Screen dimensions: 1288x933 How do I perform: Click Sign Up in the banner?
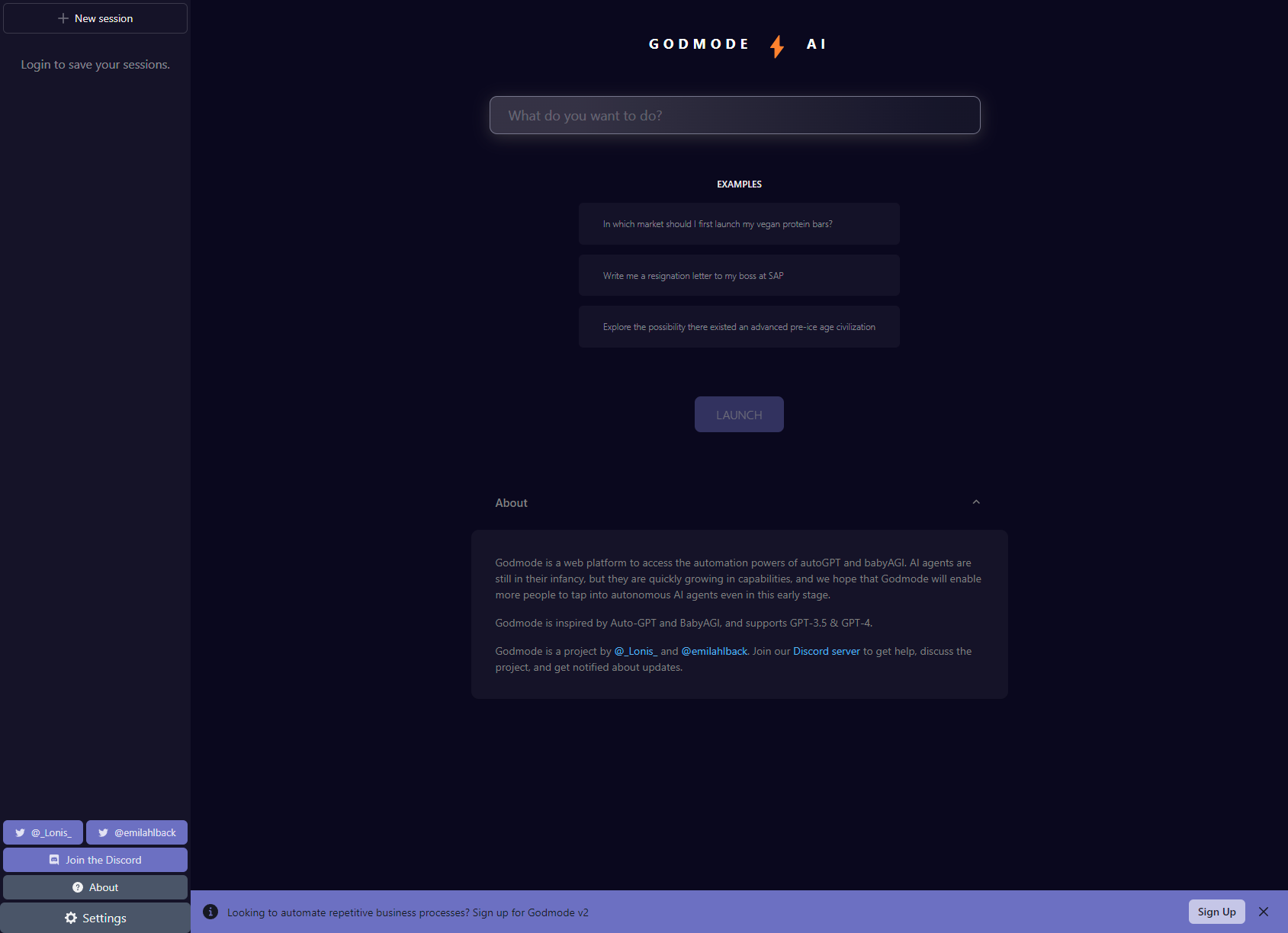tap(1216, 912)
